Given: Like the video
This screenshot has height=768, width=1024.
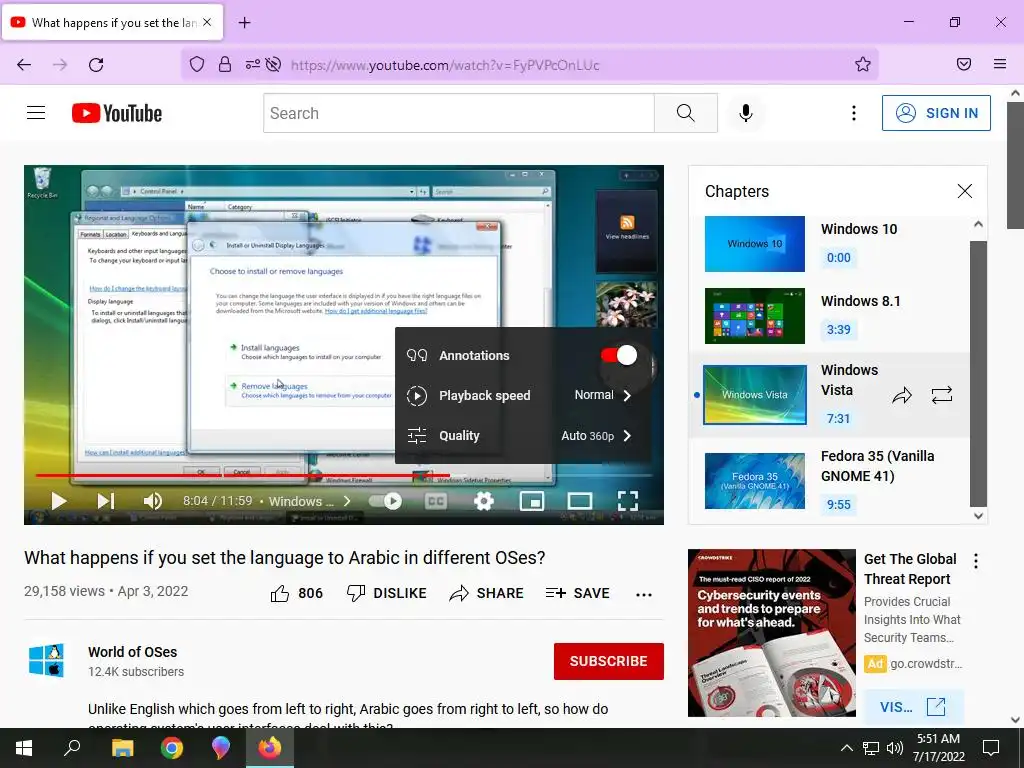Looking at the screenshot, I should coord(296,593).
